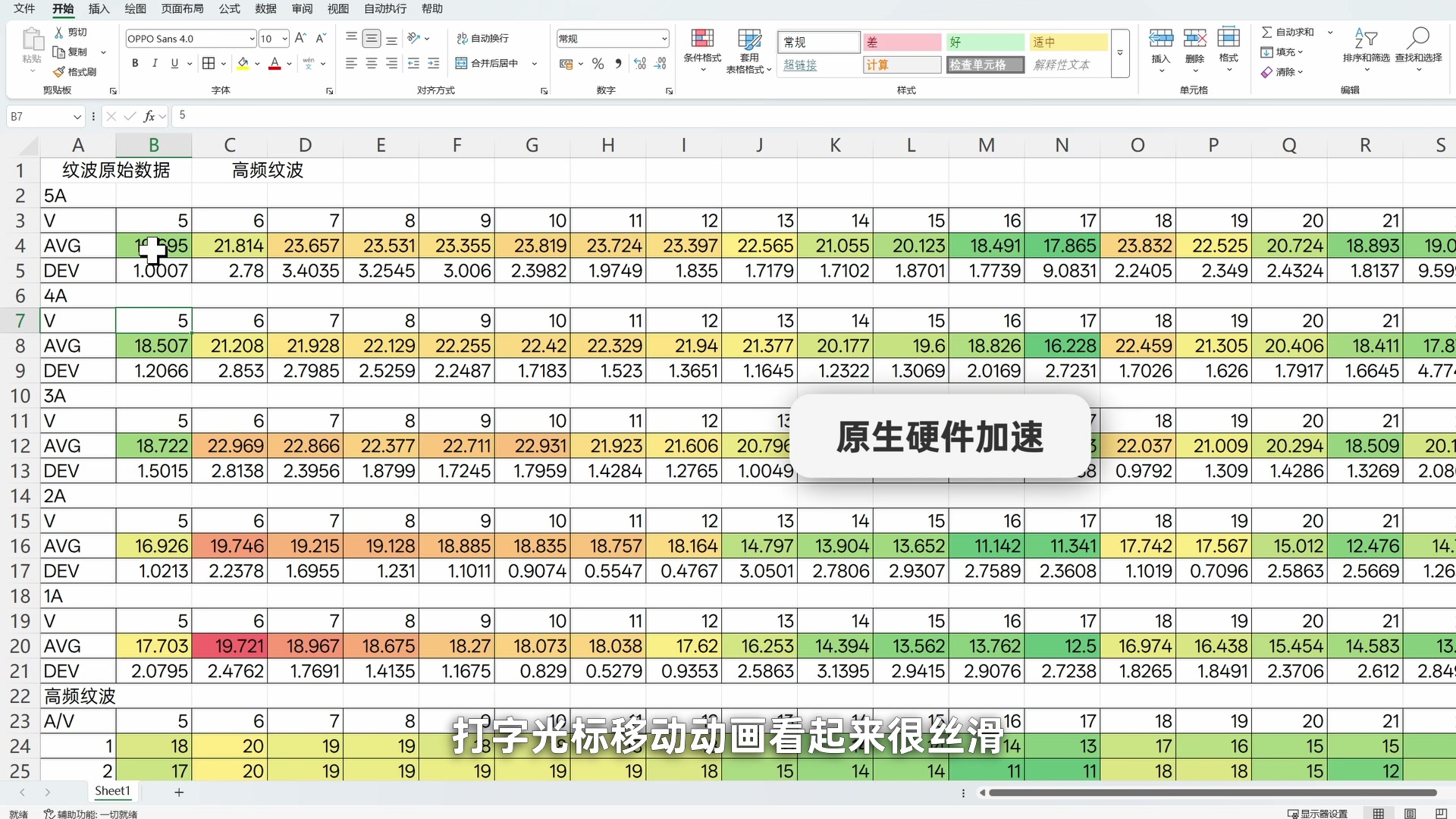1456x819 pixels.
Task: Open the 视图 (View) tab
Action: click(338, 9)
